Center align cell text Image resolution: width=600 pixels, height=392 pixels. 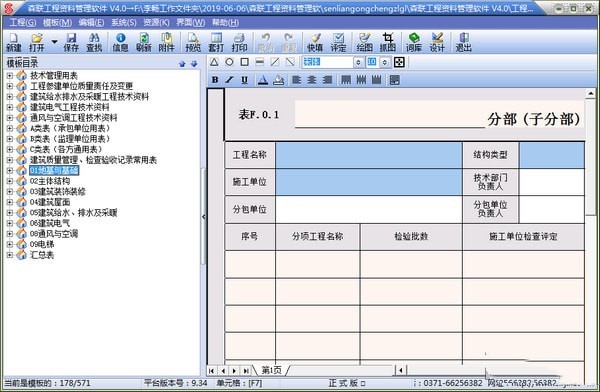coord(312,80)
